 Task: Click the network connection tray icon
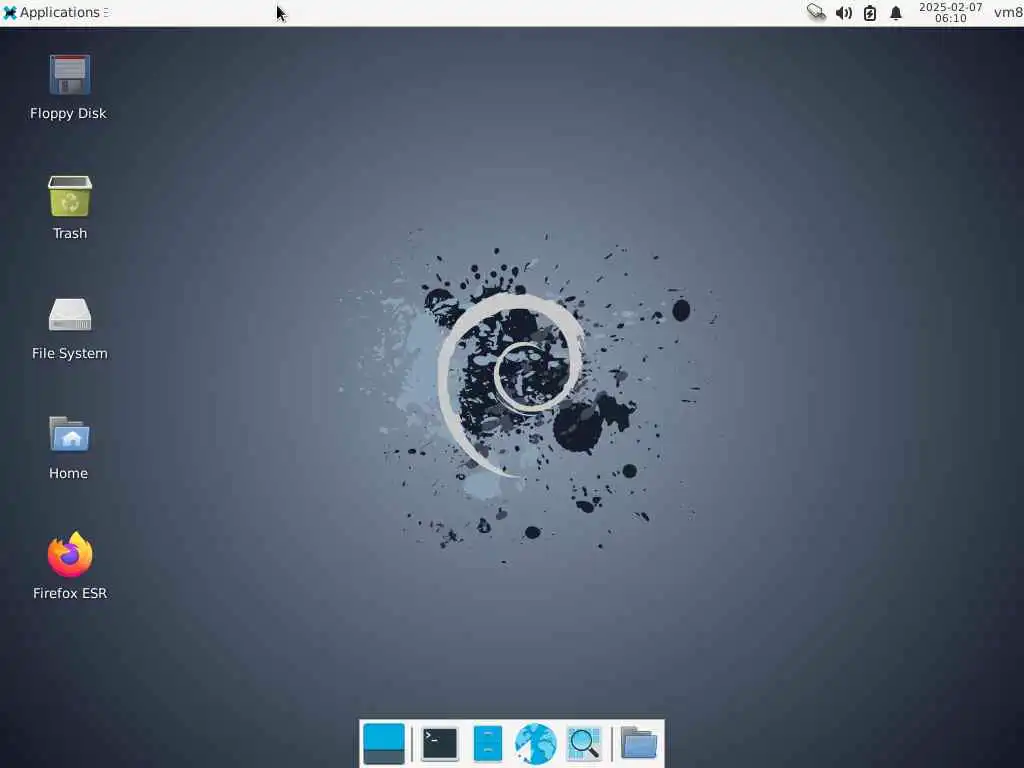(816, 12)
